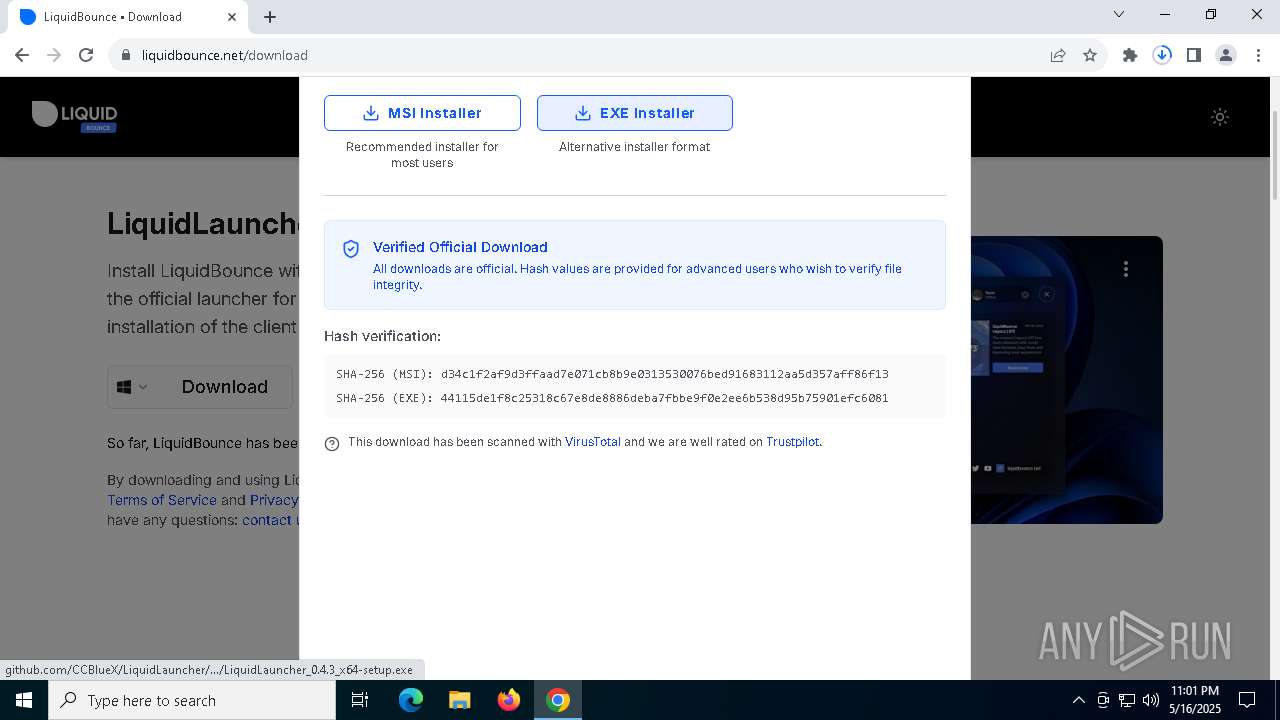Viewport: 1280px width, 720px height.
Task: Open File Explorer from taskbar
Action: coord(459,700)
